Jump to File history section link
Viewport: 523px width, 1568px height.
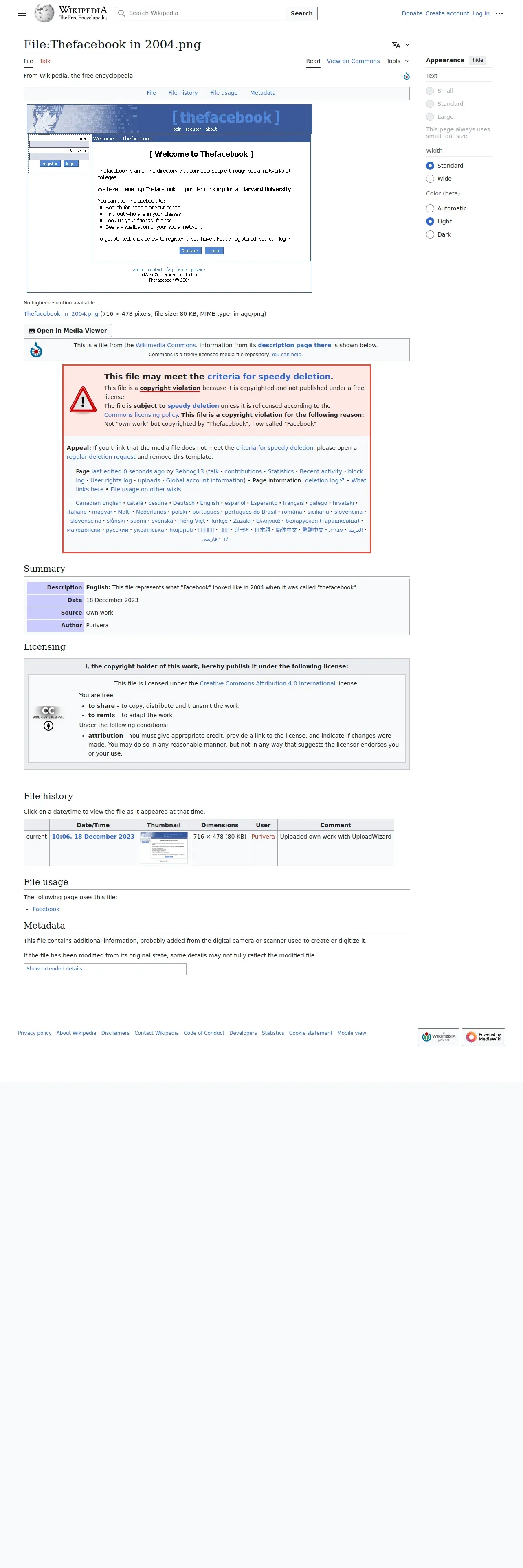(x=182, y=93)
